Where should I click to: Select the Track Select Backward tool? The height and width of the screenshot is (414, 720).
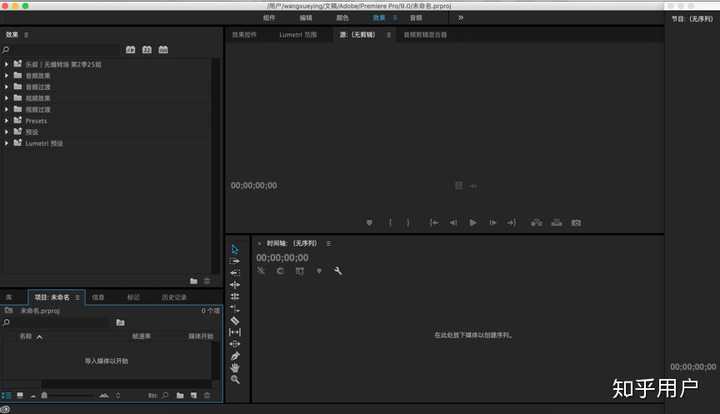[235, 273]
